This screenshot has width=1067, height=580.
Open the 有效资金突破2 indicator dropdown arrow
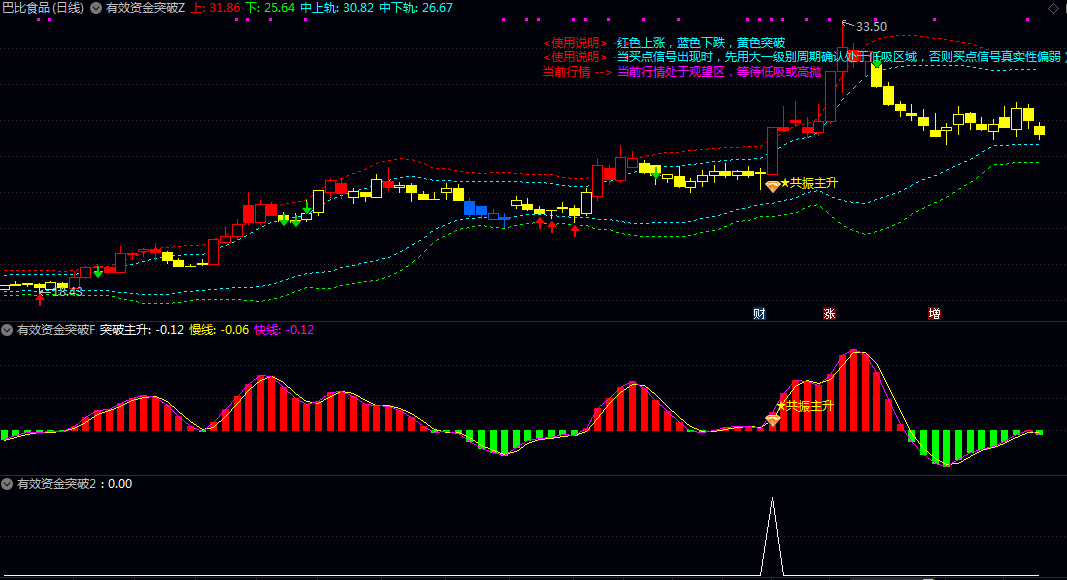pyautogui.click(x=8, y=484)
